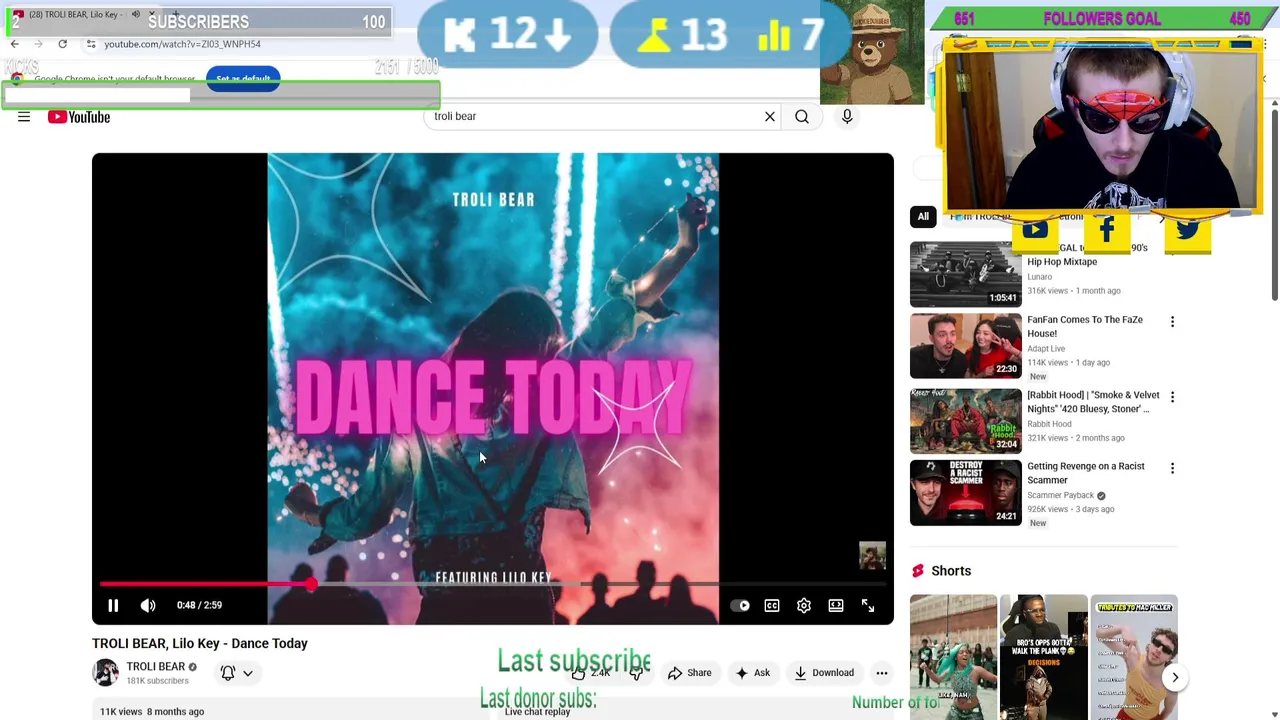Open the first Shorts thumbnail with cheerleader

click(x=953, y=657)
